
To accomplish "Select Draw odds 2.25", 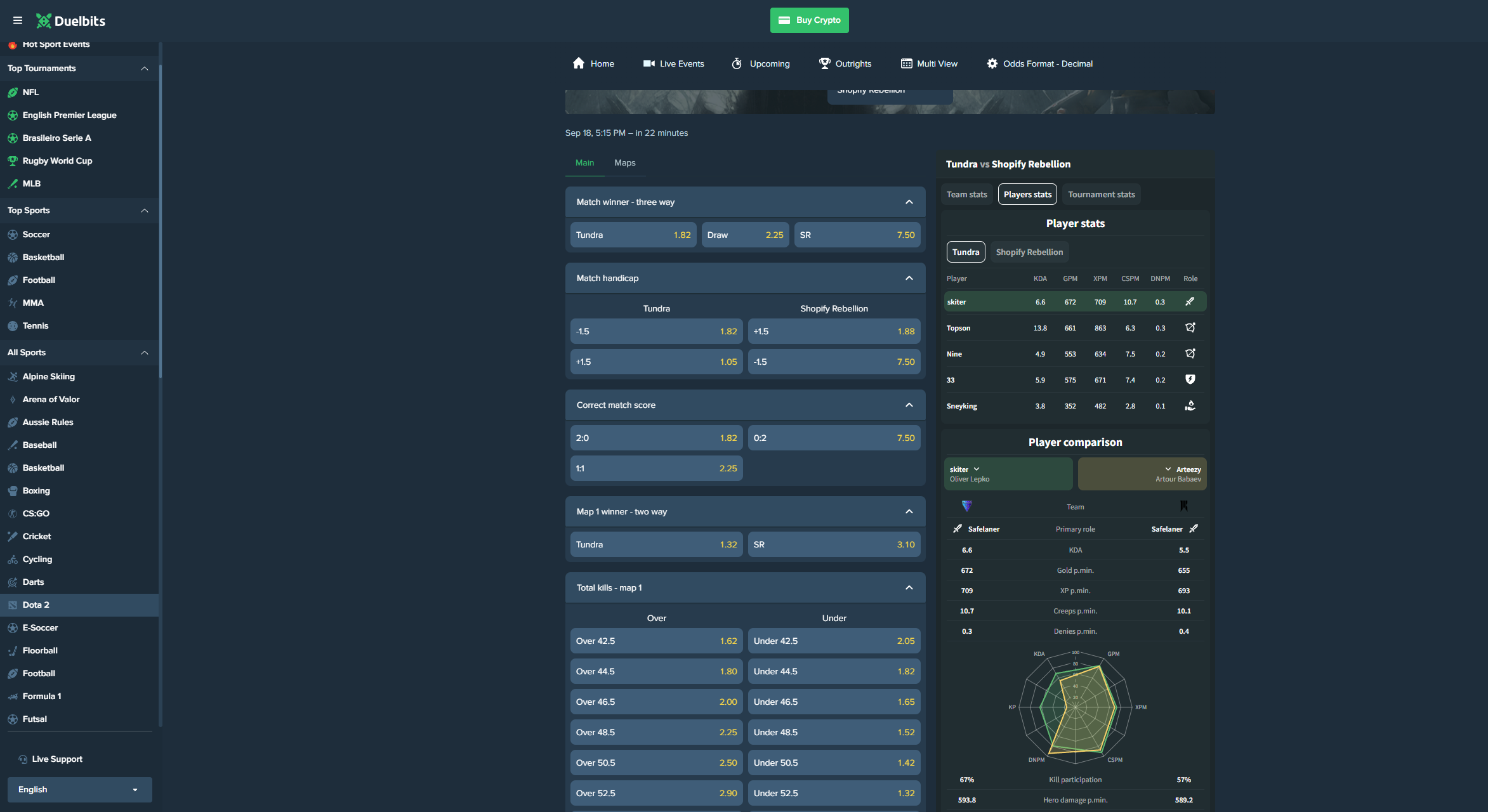I will point(746,235).
